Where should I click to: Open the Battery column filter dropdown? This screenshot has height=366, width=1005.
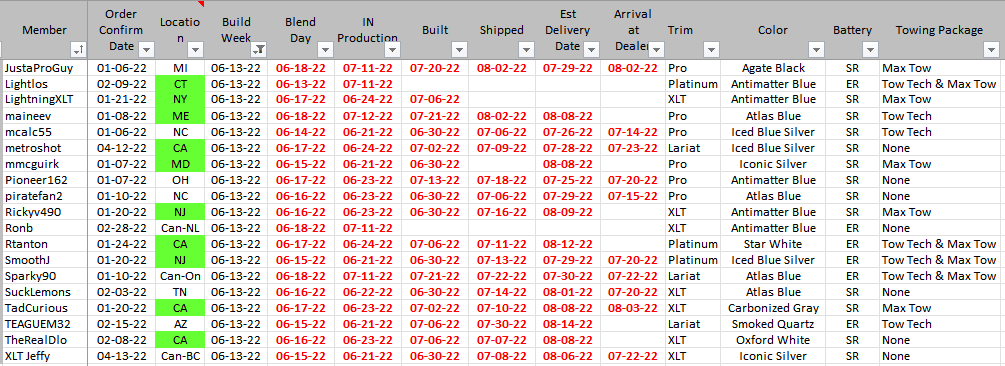(x=870, y=49)
